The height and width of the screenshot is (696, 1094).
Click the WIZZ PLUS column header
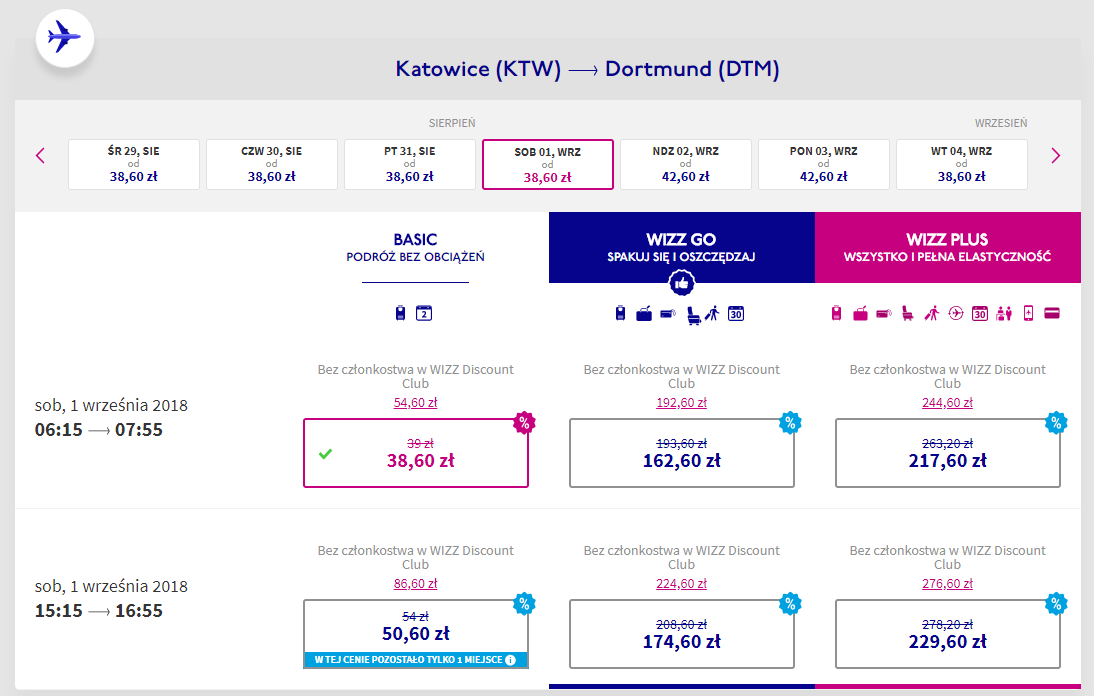(947, 247)
